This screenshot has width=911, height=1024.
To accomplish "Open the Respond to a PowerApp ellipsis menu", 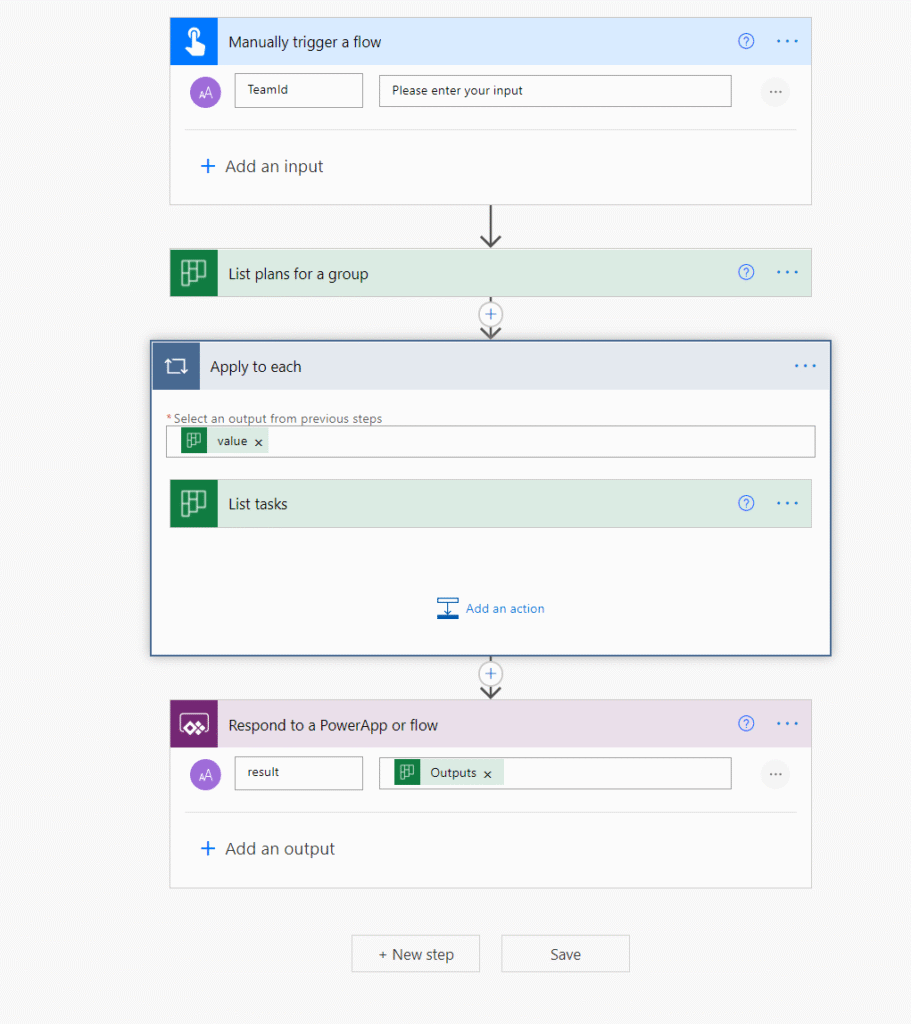I will [x=787, y=724].
